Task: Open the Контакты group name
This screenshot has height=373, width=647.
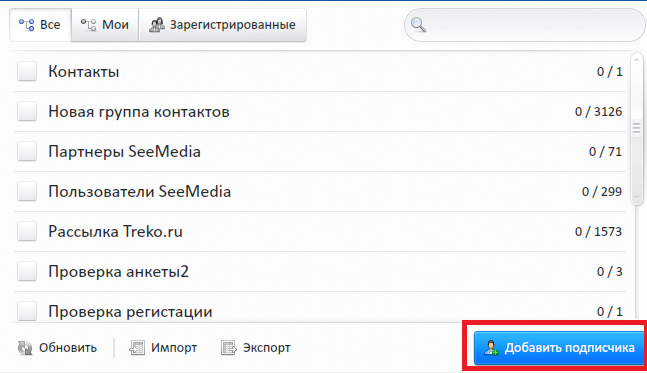Action: (x=84, y=72)
